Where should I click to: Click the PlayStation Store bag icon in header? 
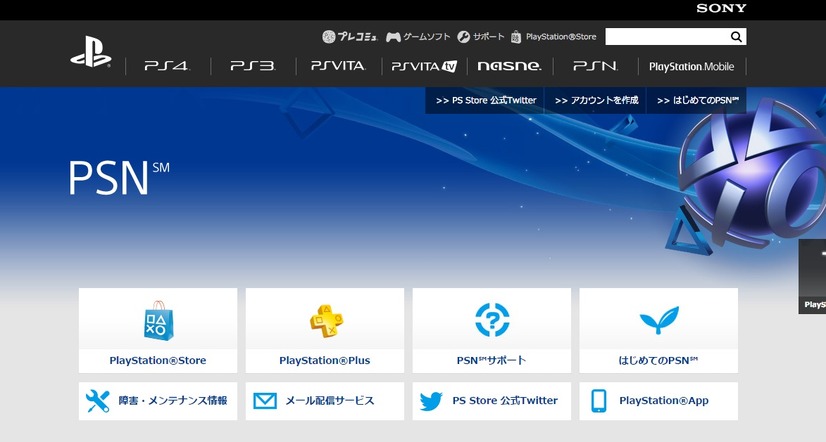516,36
